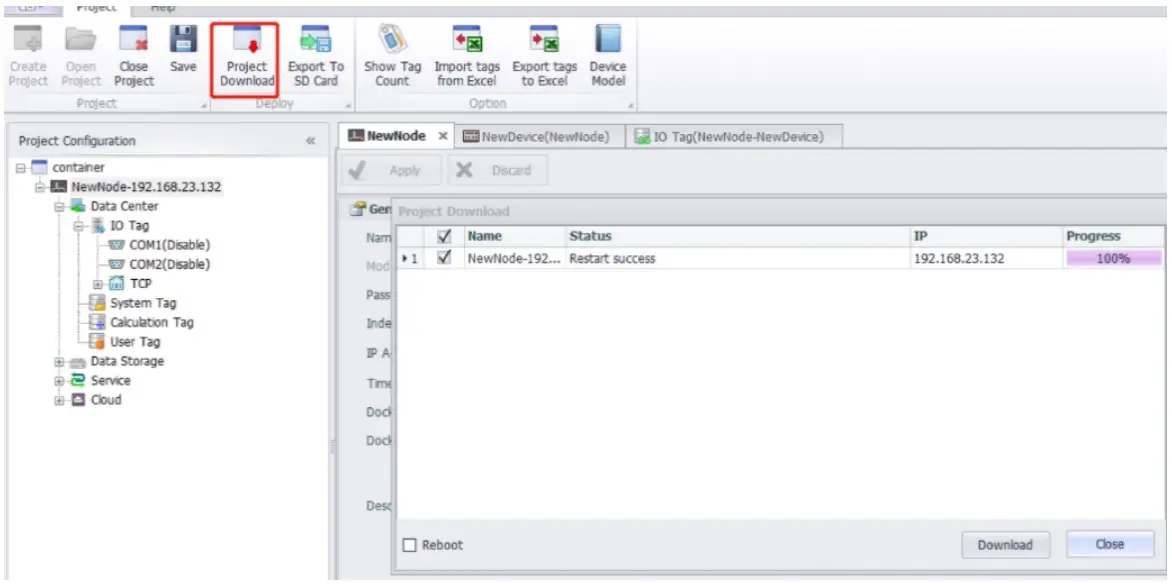Save the project using Save icon

[183, 39]
